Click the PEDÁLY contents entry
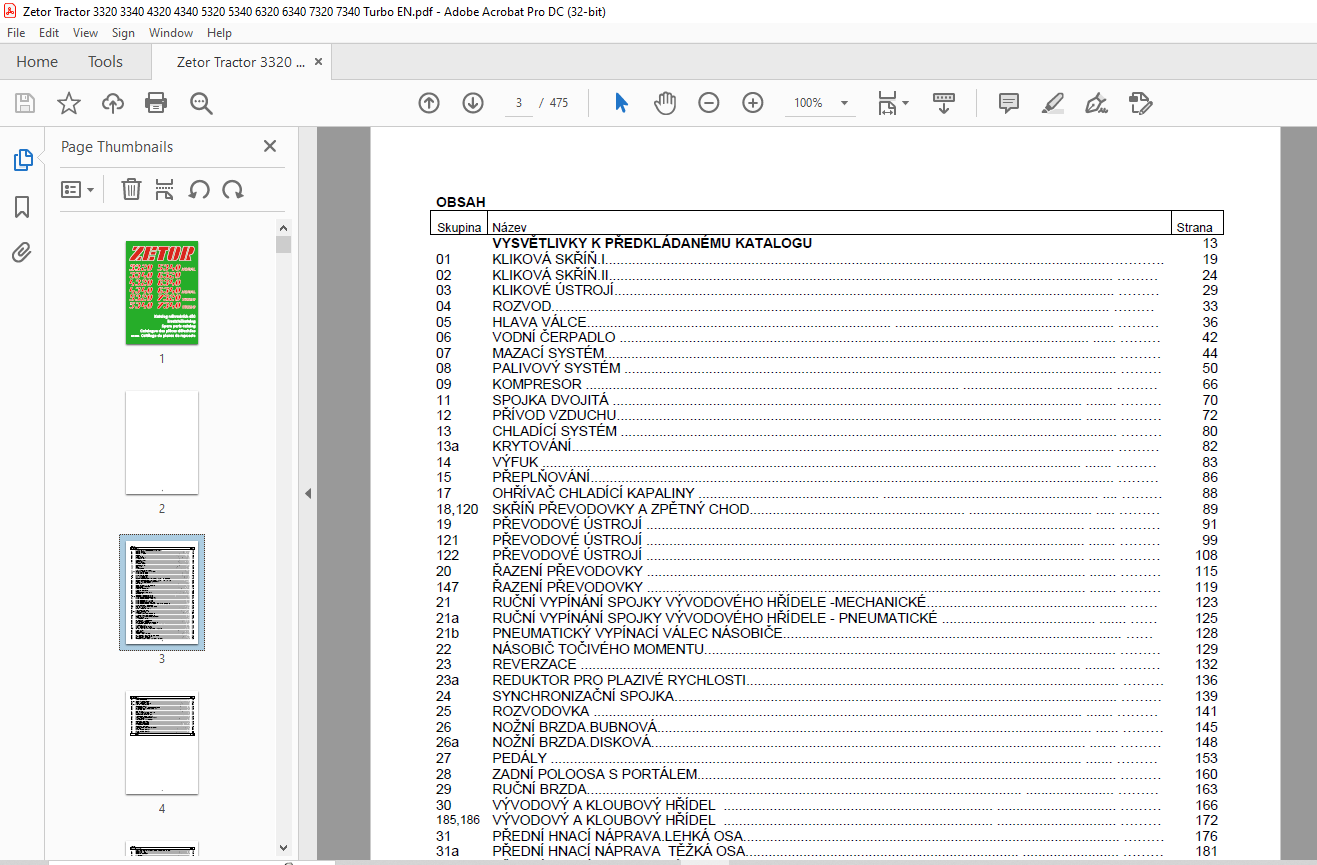The width and height of the screenshot is (1317, 865). [x=520, y=758]
